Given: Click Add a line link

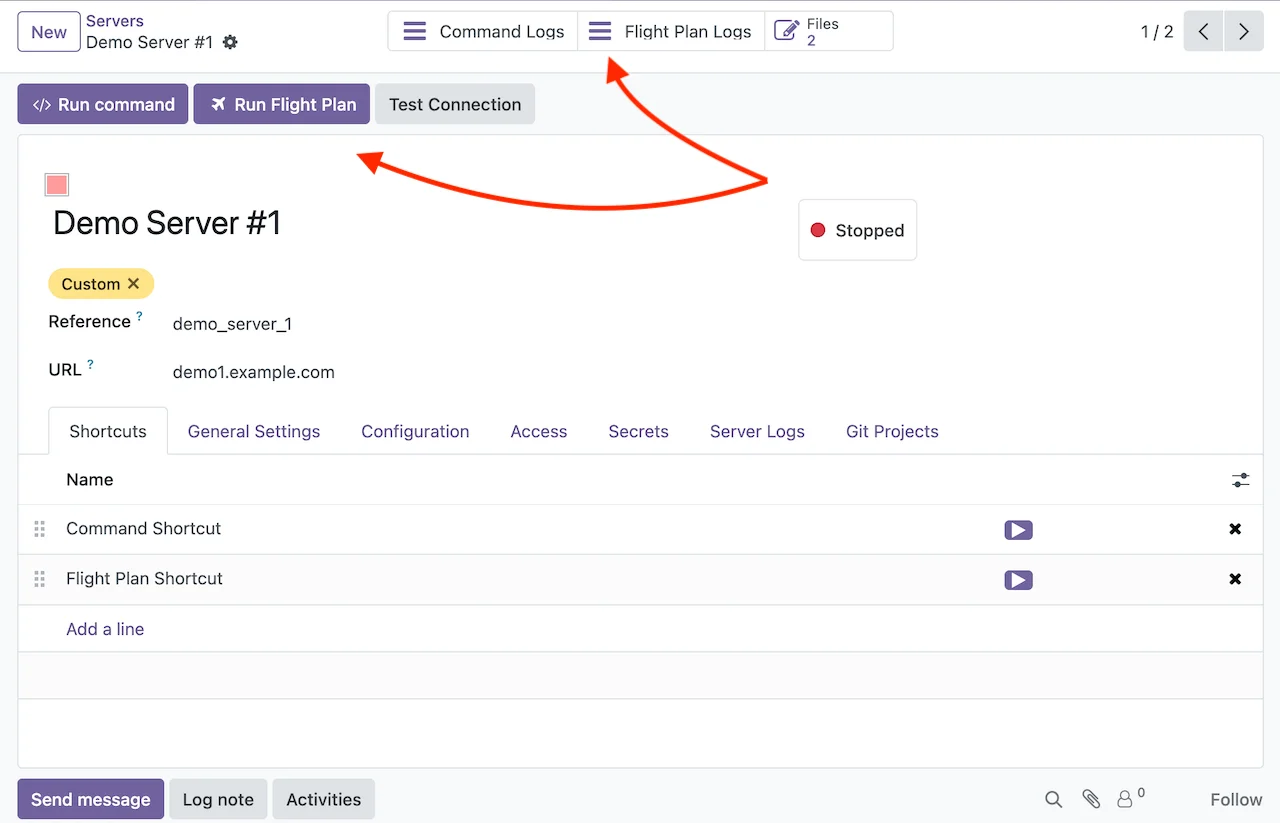Looking at the screenshot, I should coord(105,629).
